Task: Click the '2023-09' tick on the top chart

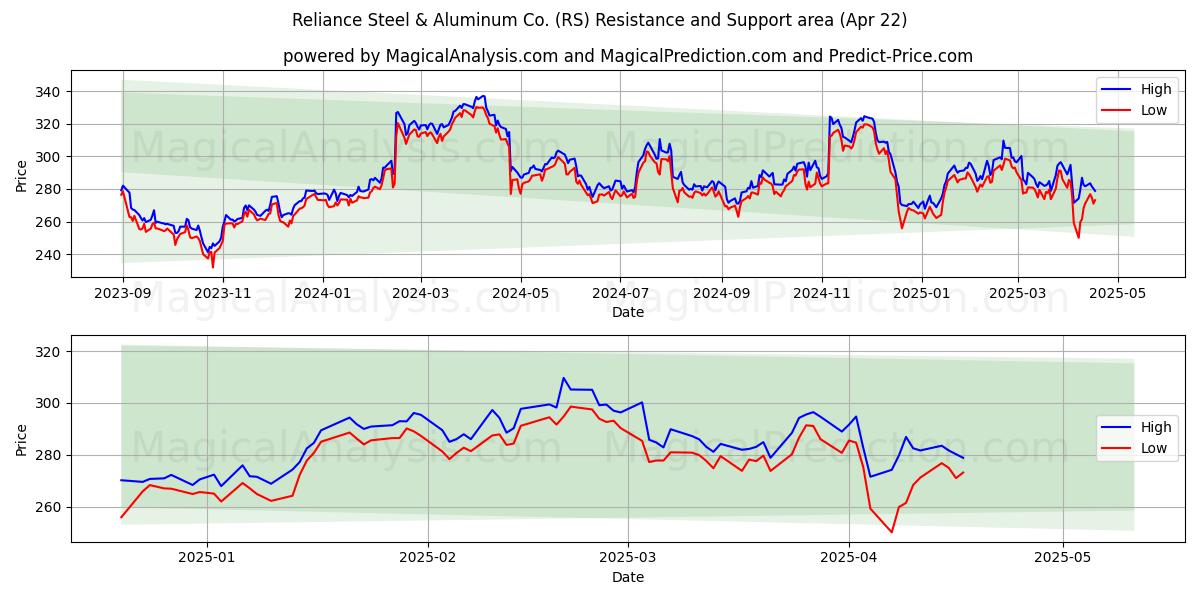Action: [123, 294]
